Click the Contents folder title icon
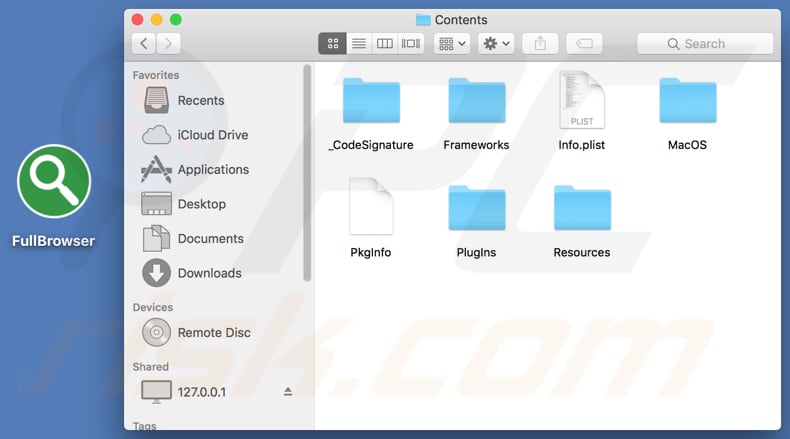Viewport: 790px width, 439px height. coord(423,20)
